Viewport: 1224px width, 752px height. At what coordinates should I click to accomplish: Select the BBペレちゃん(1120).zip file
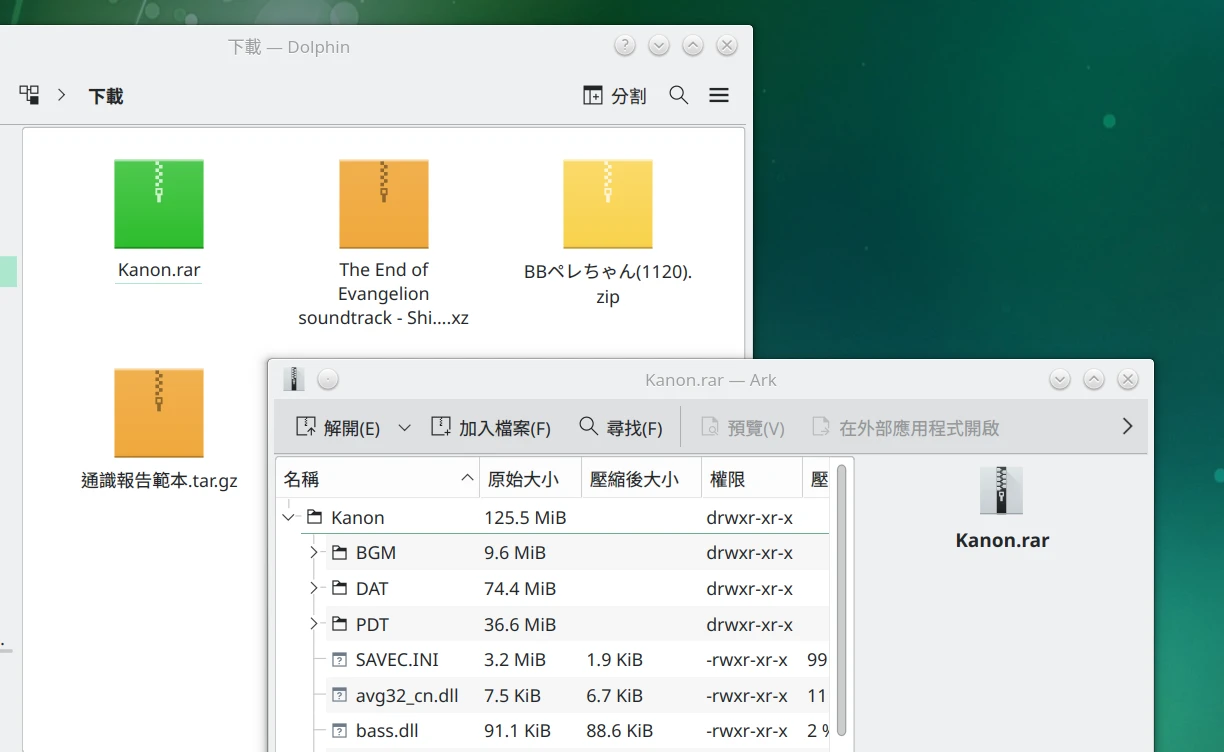607,205
